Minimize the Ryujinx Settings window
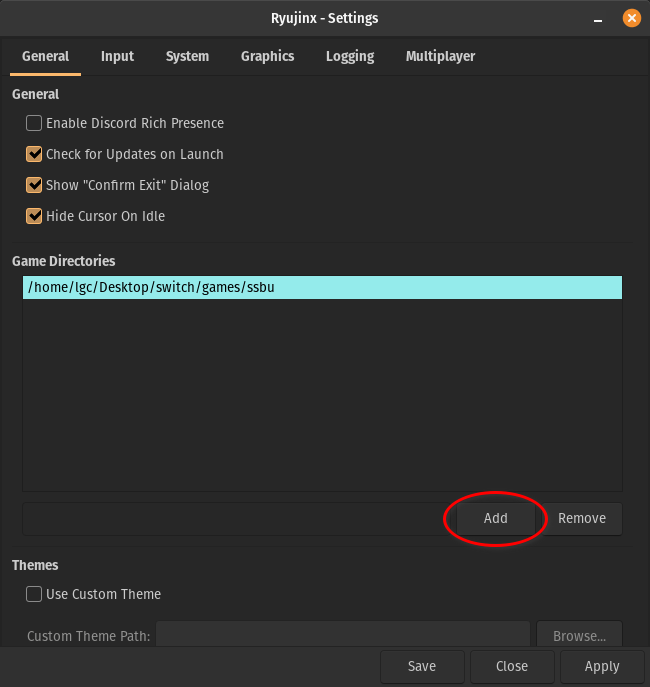 598,19
